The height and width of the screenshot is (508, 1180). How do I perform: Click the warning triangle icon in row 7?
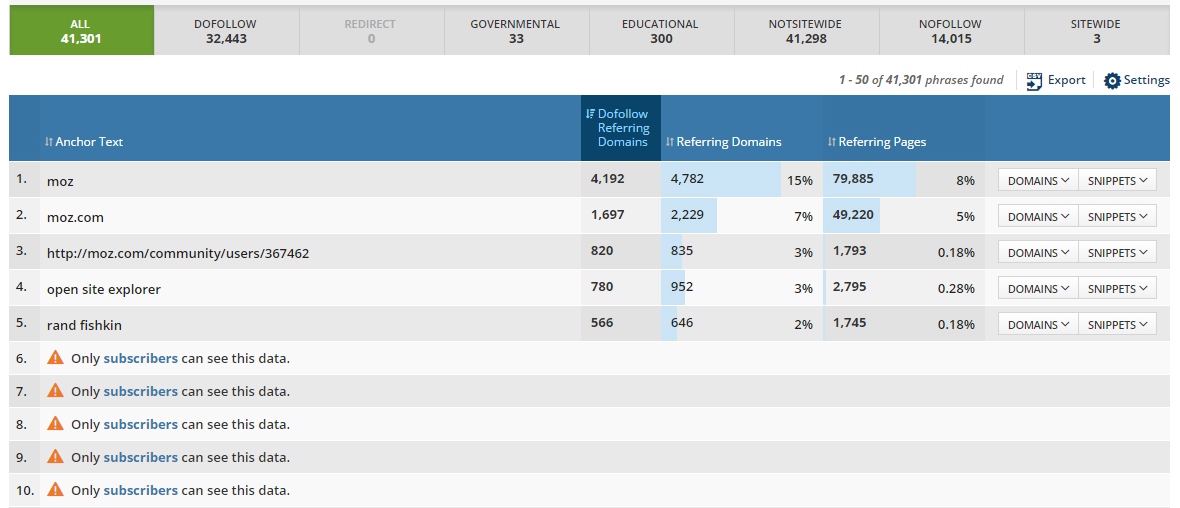55,391
